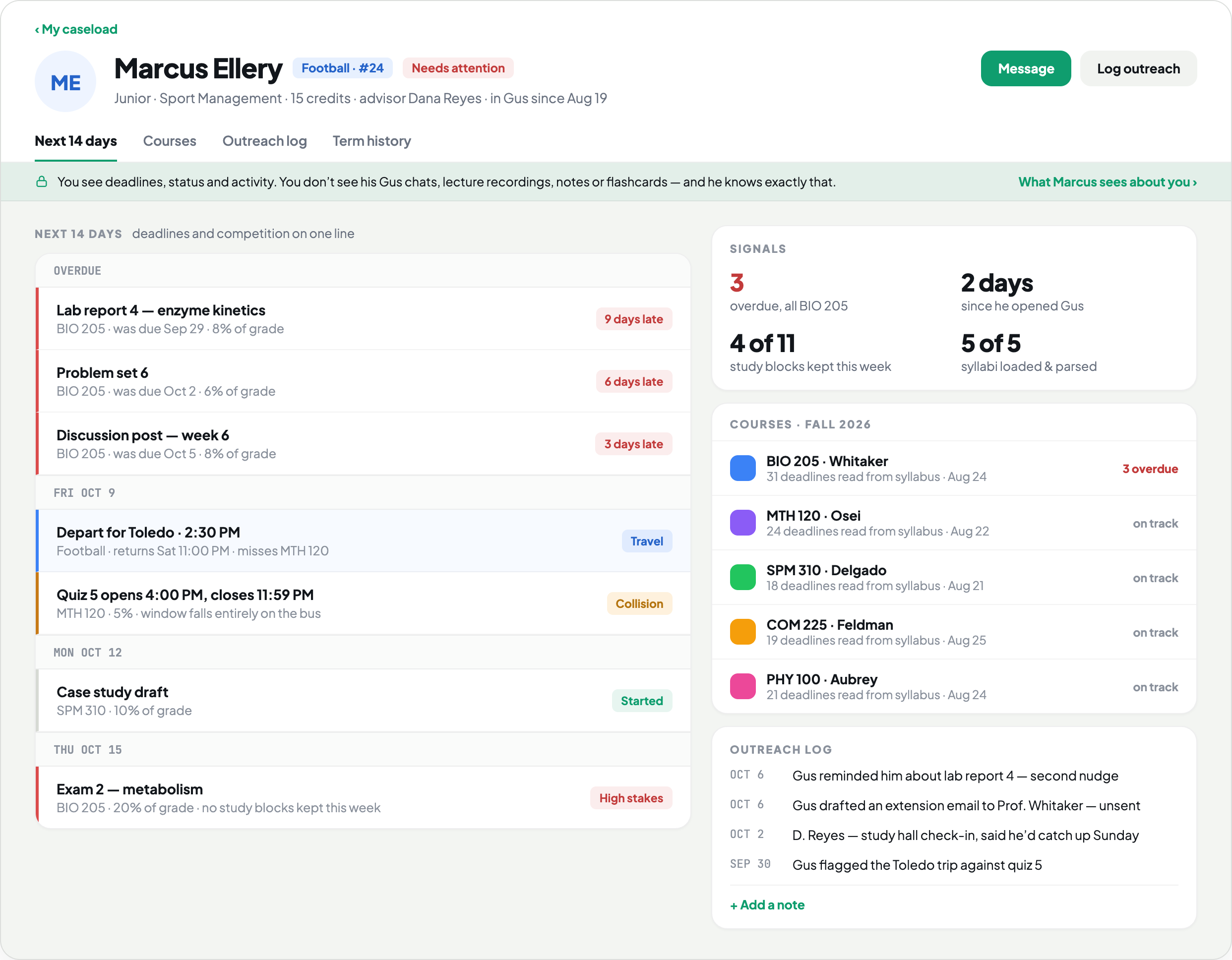Click the 4 of 11 study blocks signal

[x=810, y=353]
